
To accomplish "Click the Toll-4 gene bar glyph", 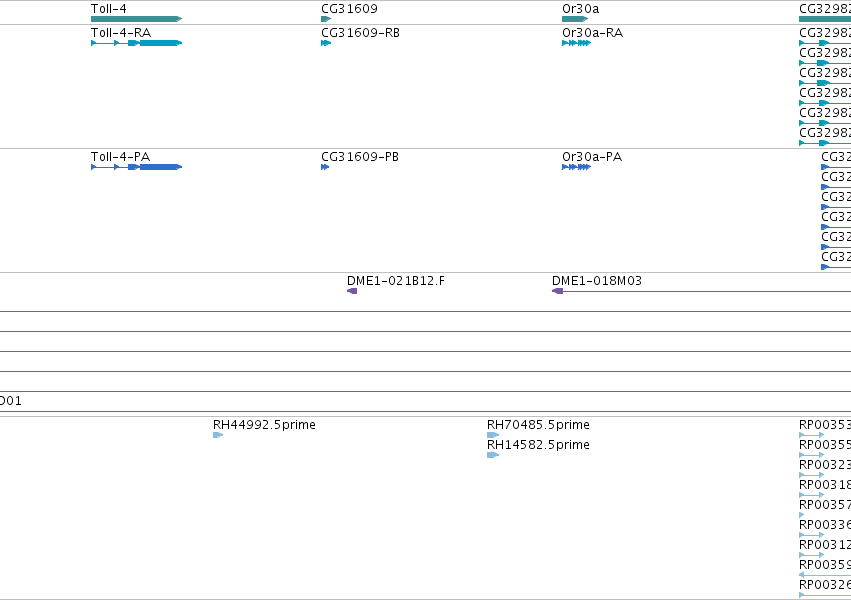I will 136,19.
